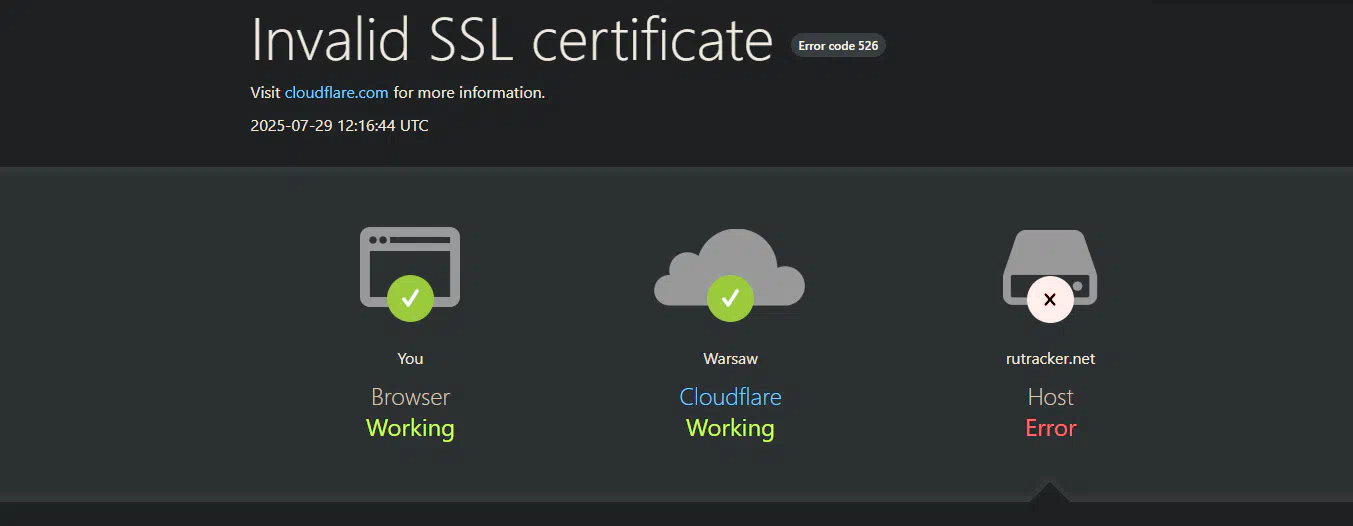Click the red Error status text
The width and height of the screenshot is (1353, 526).
point(1050,428)
